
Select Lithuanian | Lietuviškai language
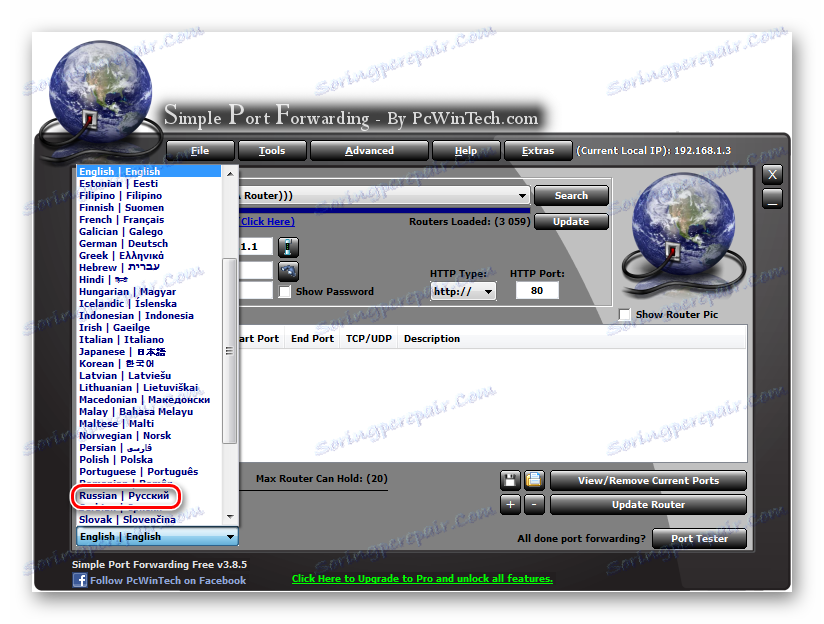(149, 388)
